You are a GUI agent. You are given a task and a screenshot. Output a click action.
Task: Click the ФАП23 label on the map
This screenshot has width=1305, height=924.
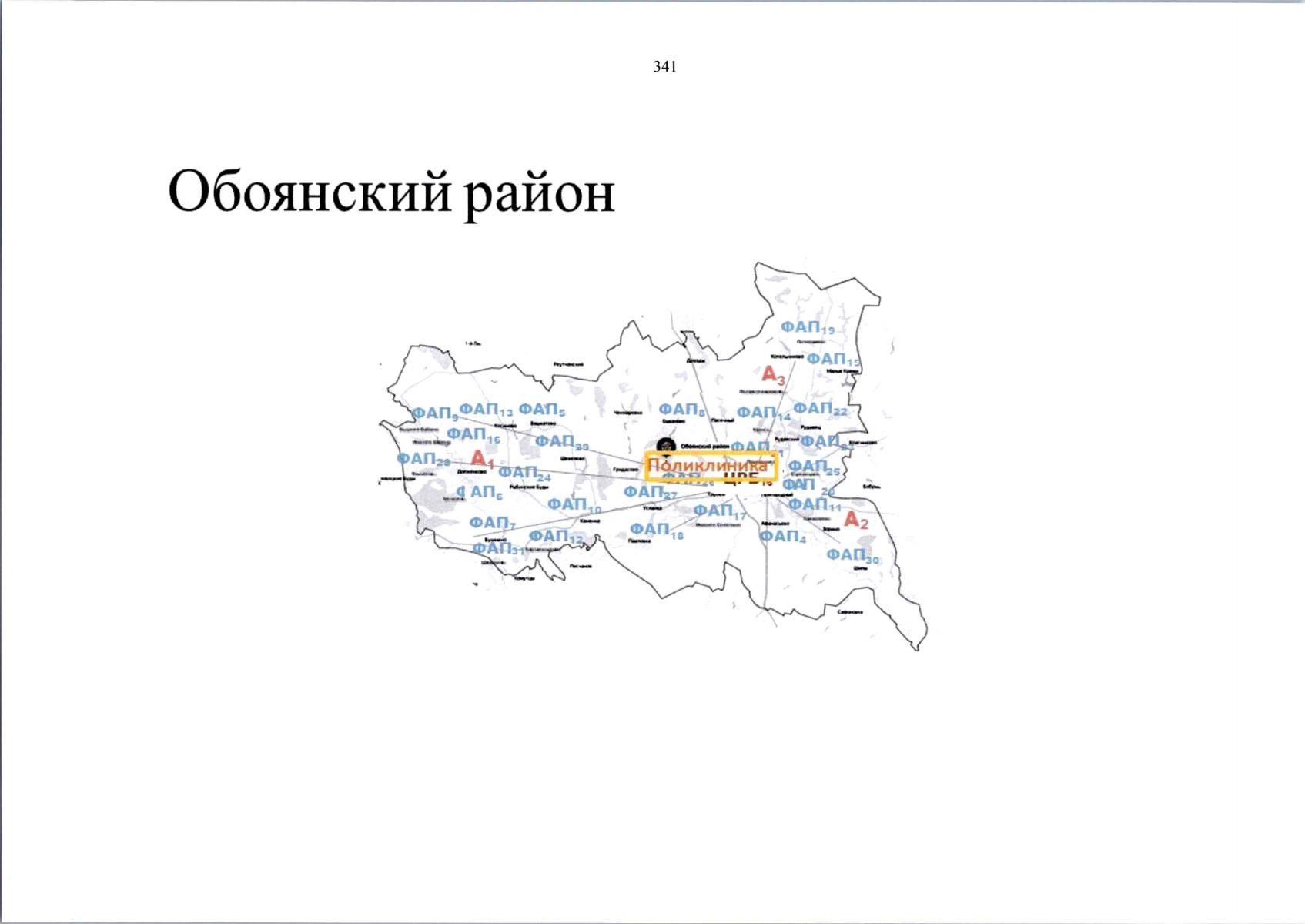[x=827, y=442]
